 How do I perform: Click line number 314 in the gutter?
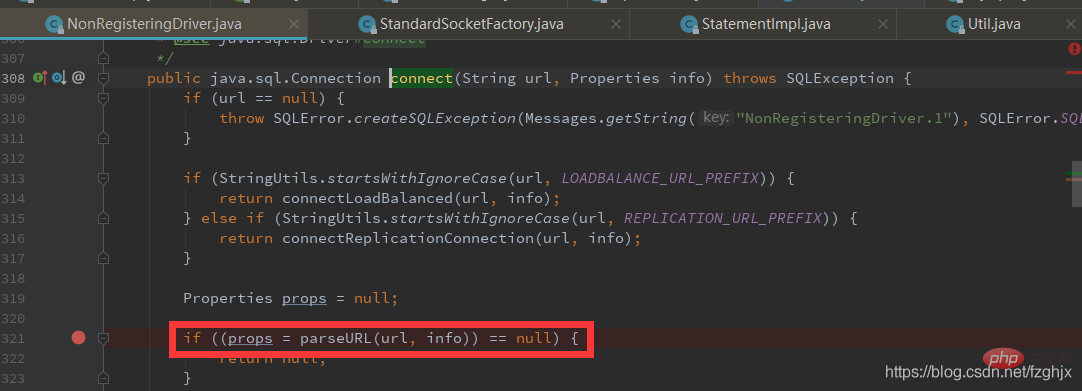pos(13,198)
